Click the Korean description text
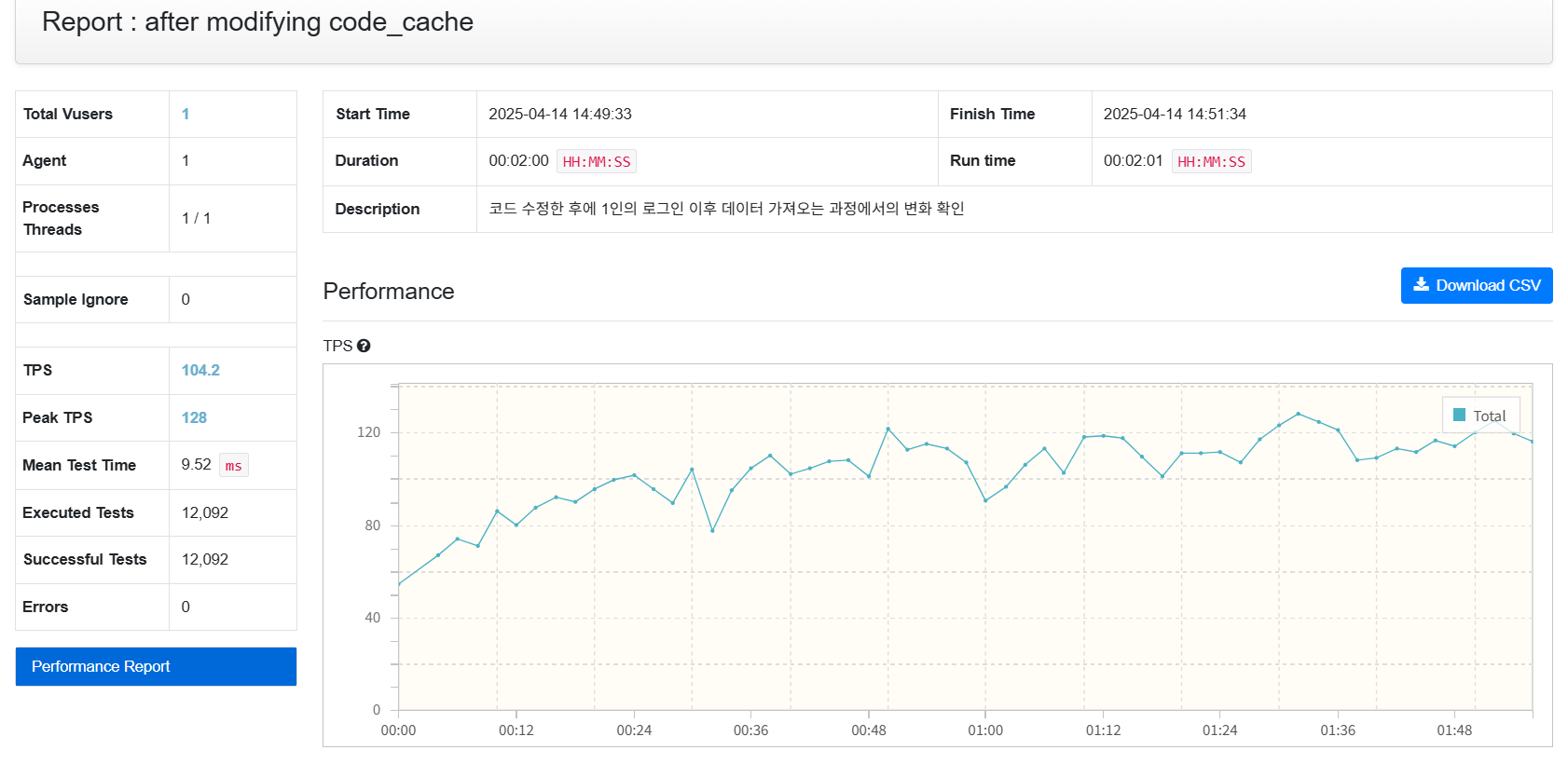The width and height of the screenshot is (1568, 764). (x=726, y=209)
